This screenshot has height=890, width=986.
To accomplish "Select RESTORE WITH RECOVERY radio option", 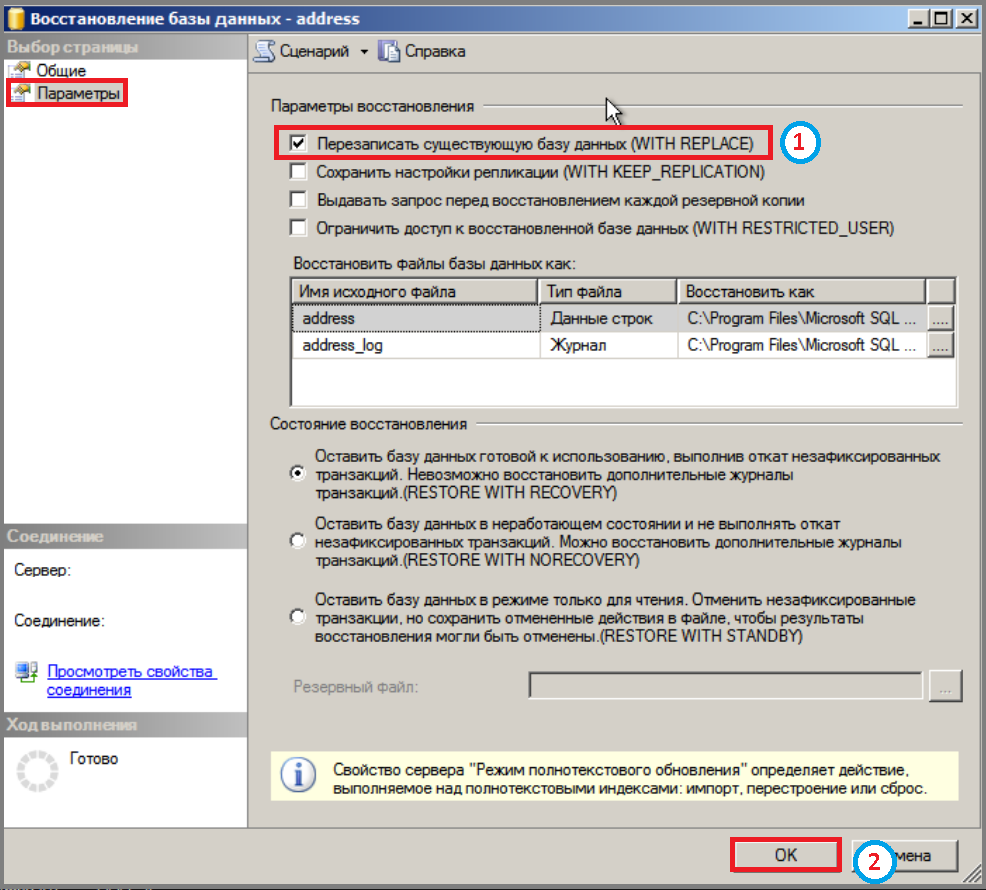I will click(297, 473).
